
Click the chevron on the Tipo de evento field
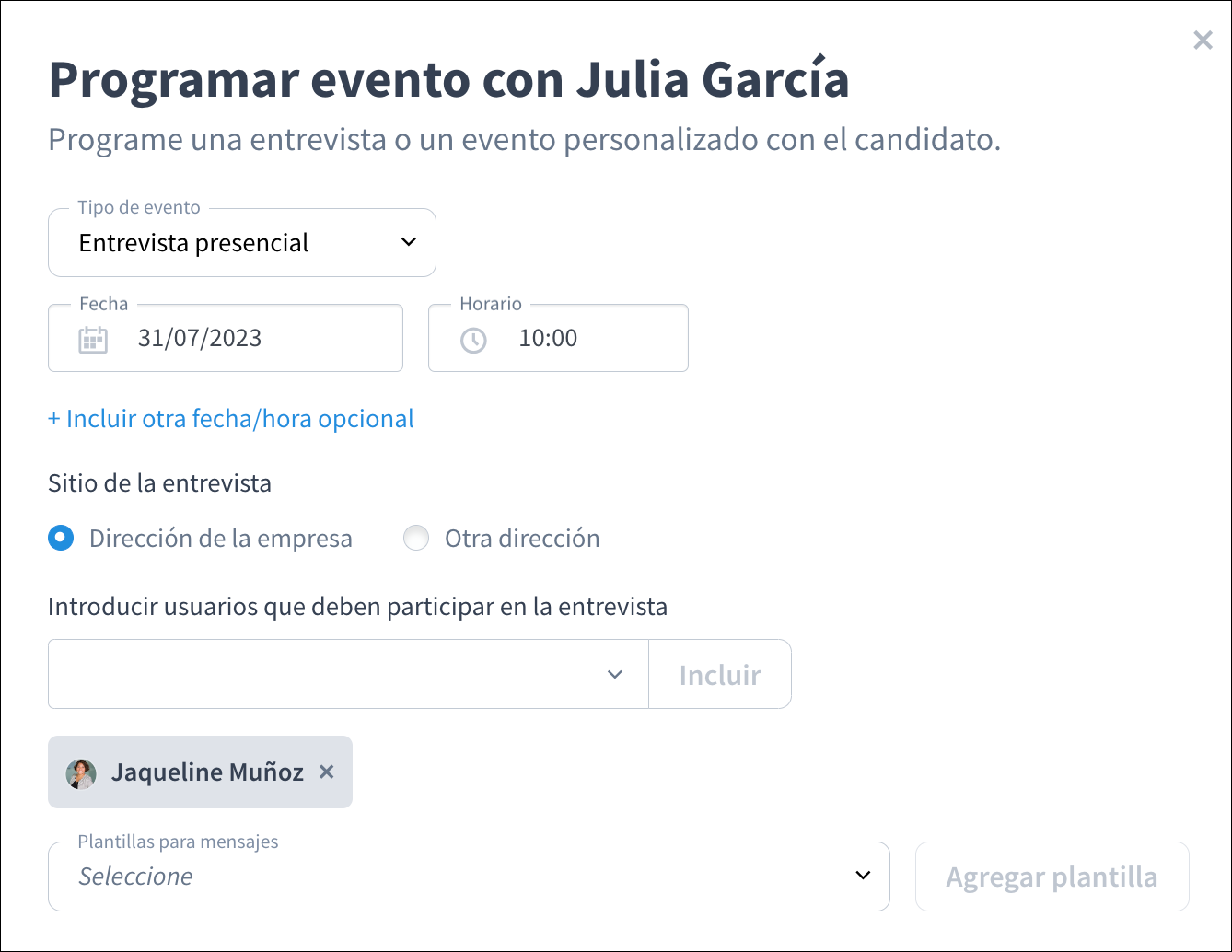pos(408,242)
